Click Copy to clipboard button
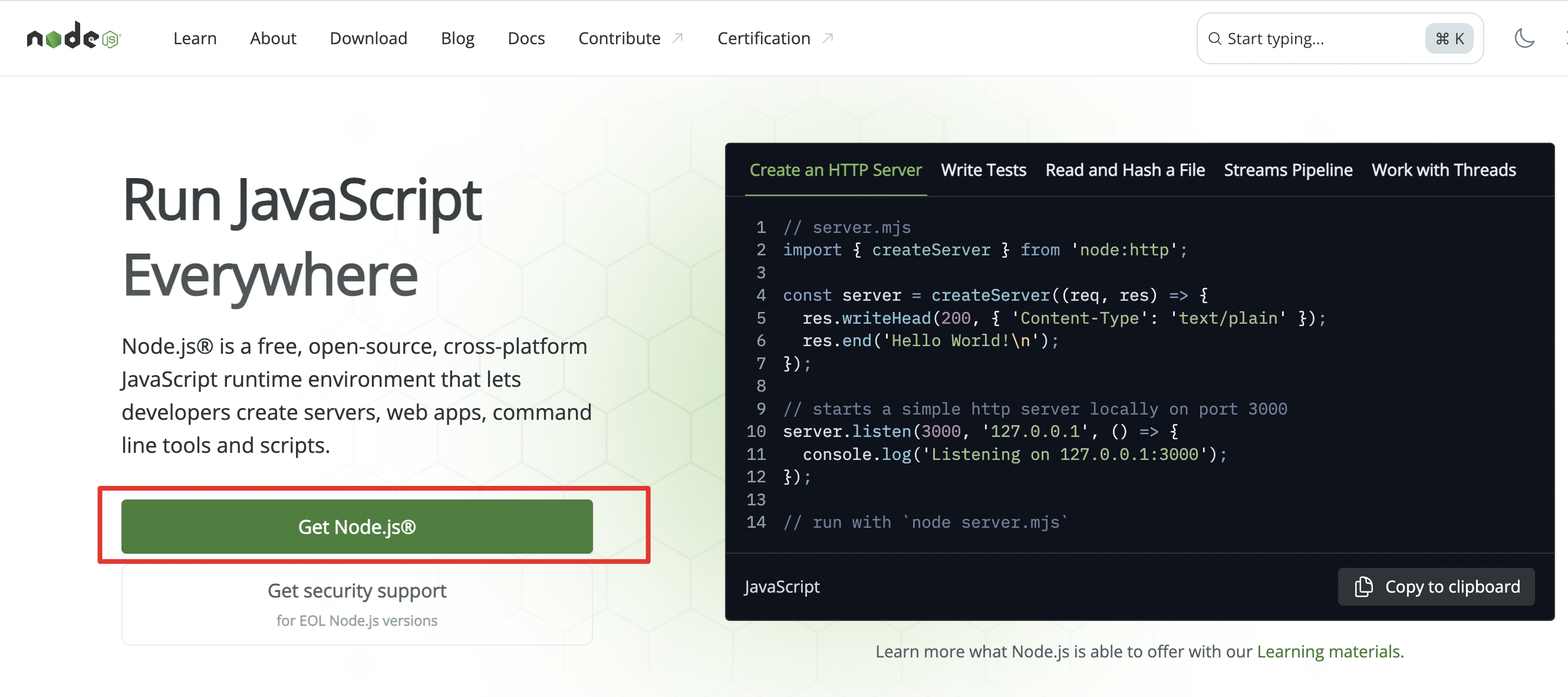Viewport: 1568px width, 697px height. point(1436,586)
